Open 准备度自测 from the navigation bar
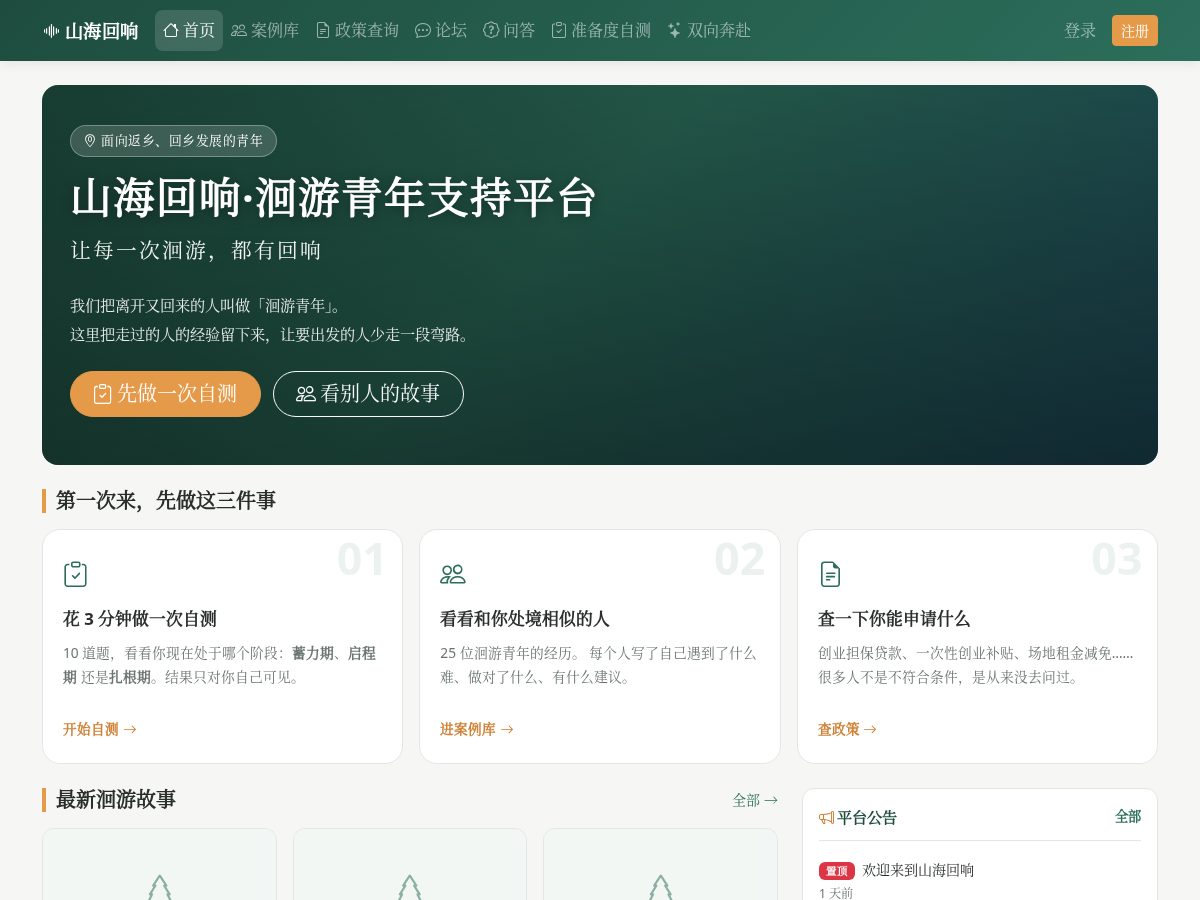 [x=601, y=30]
